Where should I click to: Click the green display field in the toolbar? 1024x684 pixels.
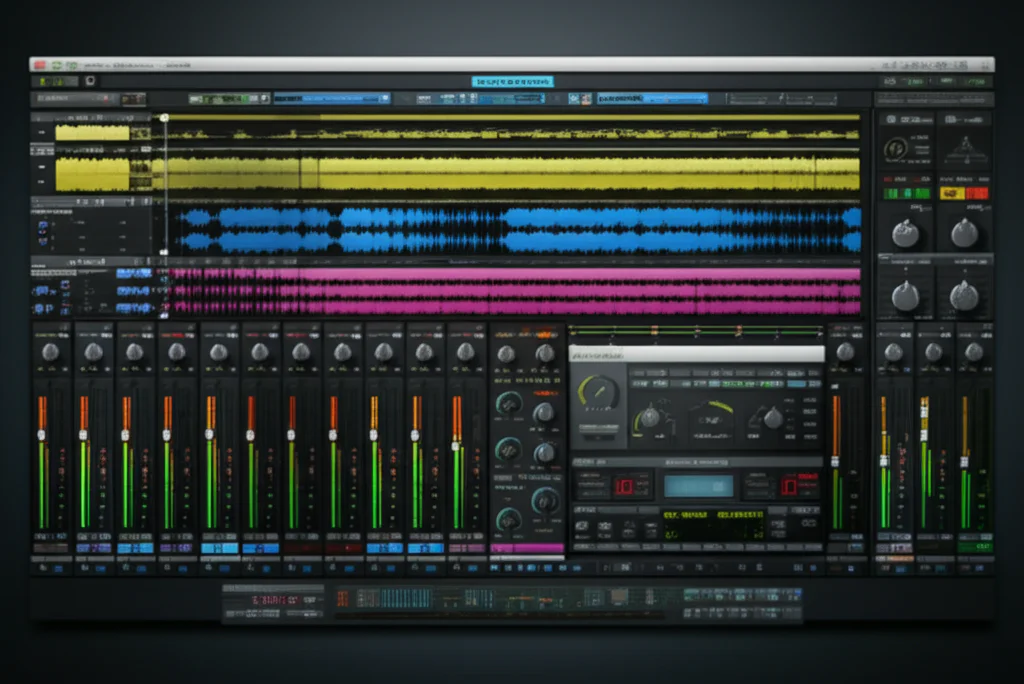pos(229,99)
